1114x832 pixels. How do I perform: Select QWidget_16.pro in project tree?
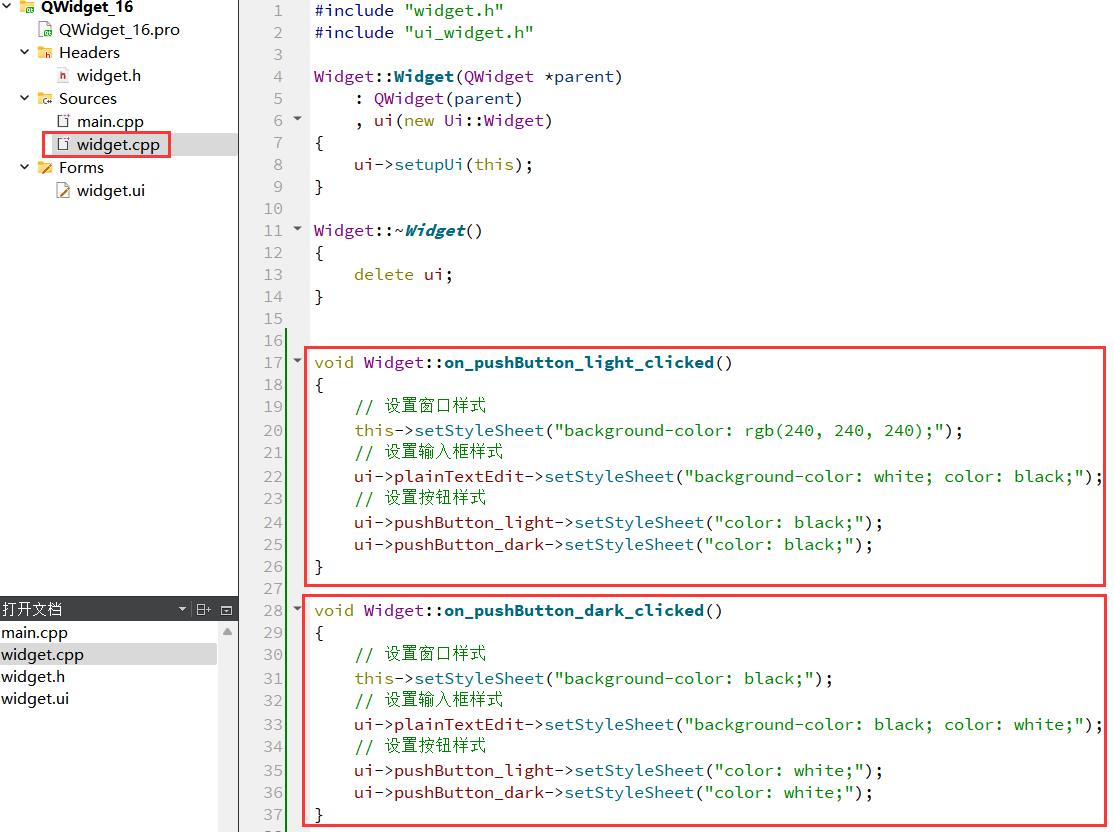(119, 30)
